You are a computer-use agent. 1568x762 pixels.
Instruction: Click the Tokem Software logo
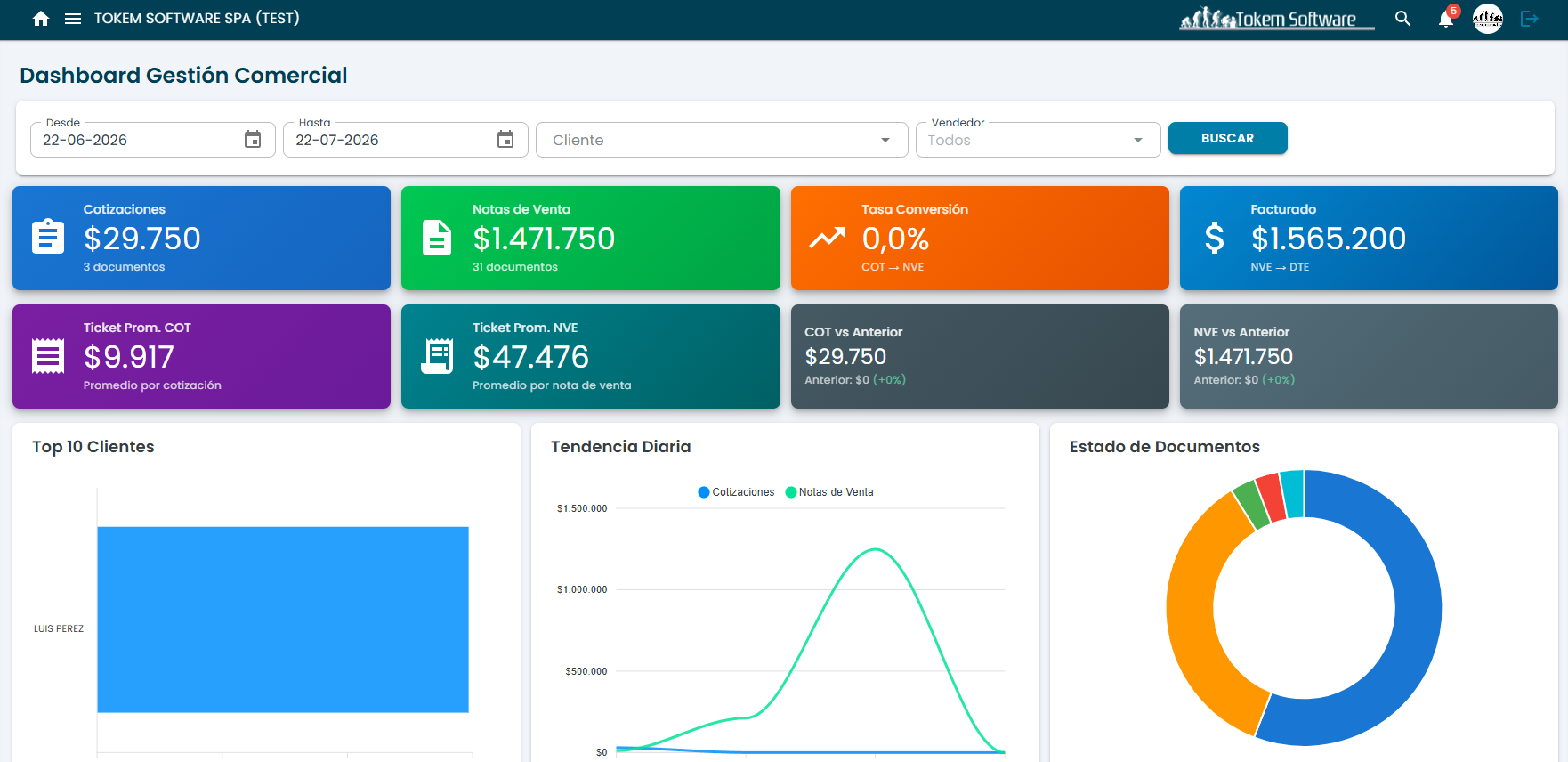click(1276, 19)
